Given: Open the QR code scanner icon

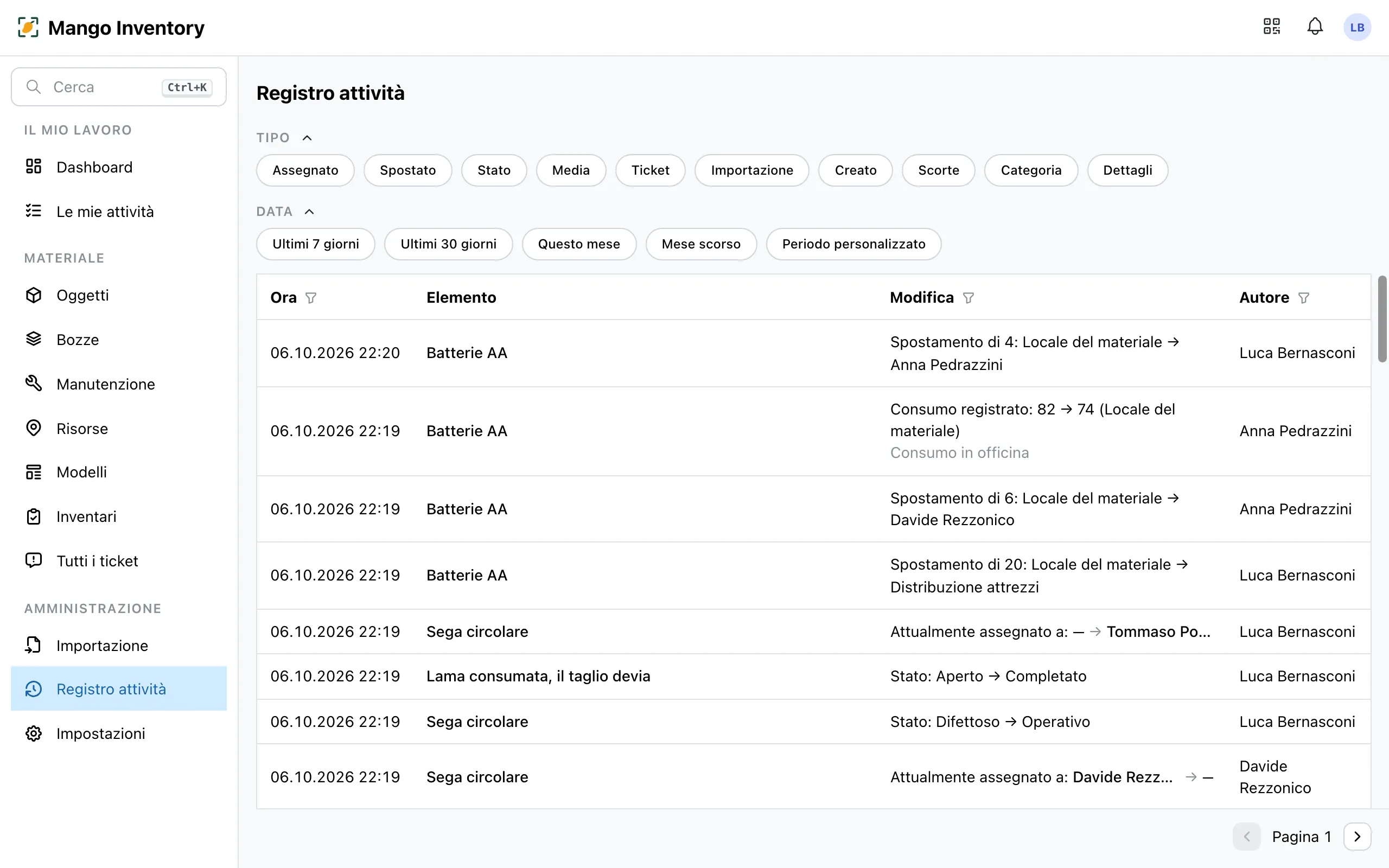Looking at the screenshot, I should point(1271,27).
